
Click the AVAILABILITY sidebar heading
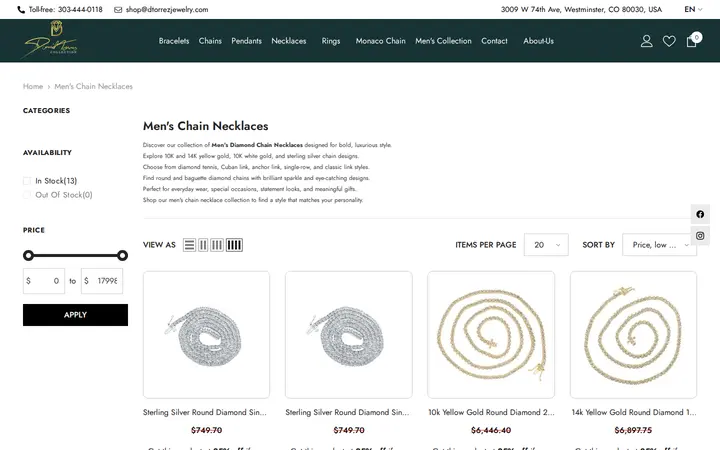47,152
